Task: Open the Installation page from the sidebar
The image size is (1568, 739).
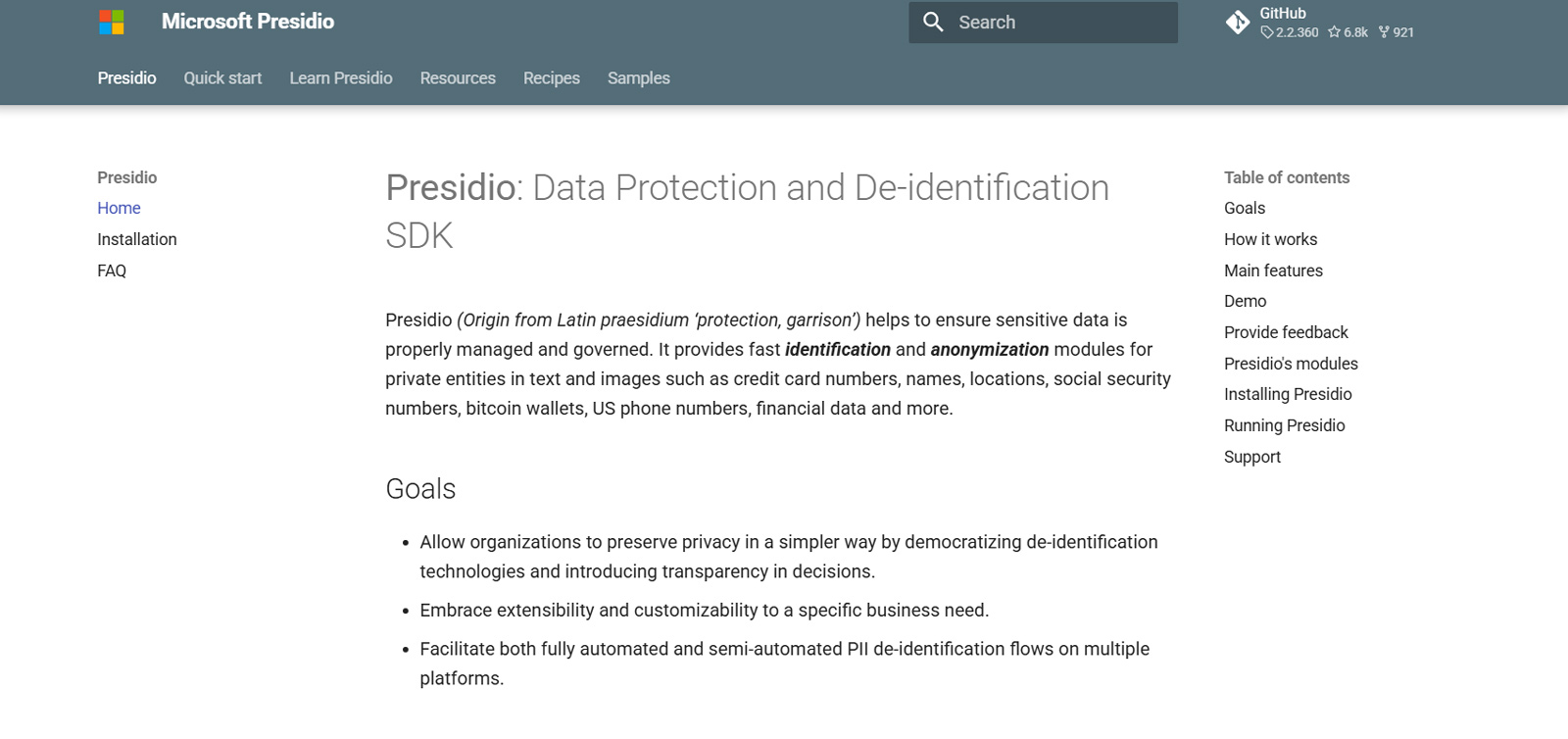Action: click(136, 239)
